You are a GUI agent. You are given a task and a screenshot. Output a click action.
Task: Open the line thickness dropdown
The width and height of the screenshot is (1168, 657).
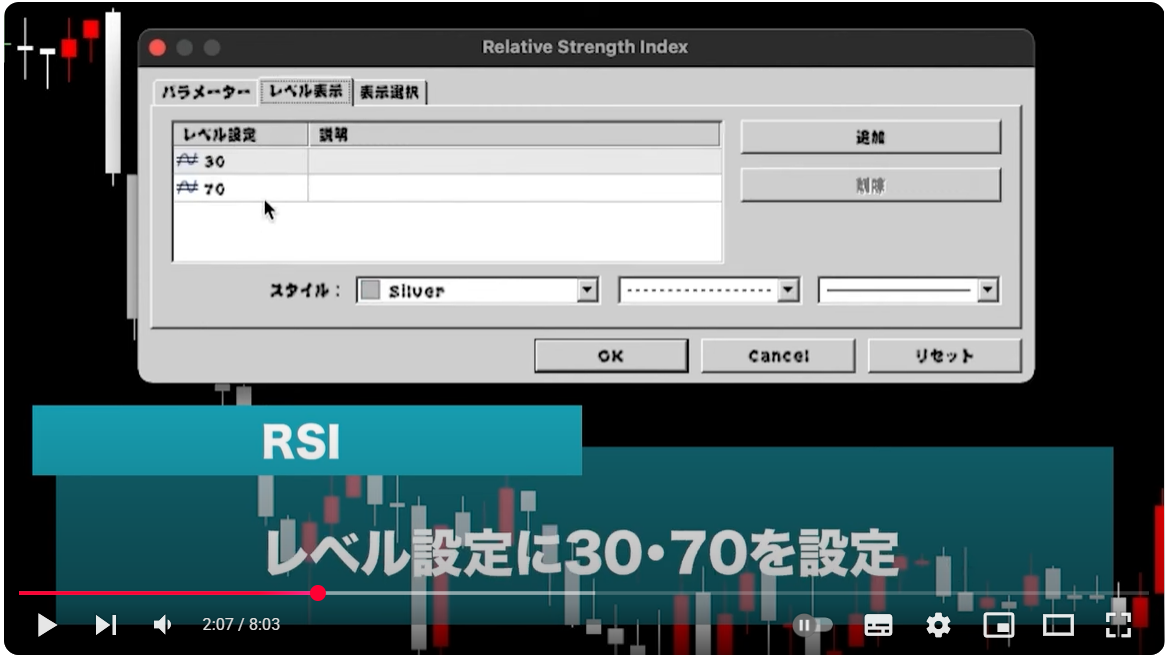pos(987,289)
